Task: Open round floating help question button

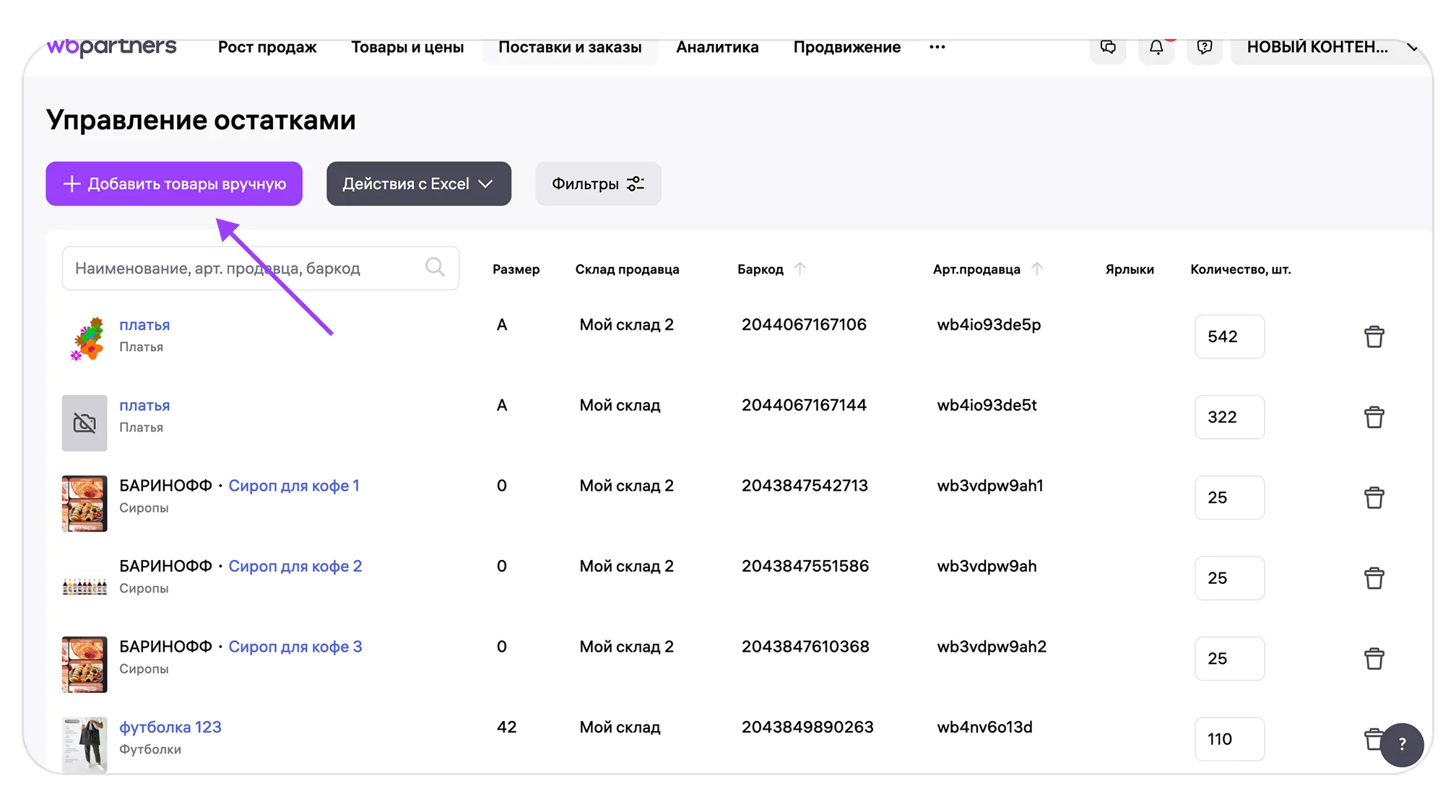Action: (1401, 744)
